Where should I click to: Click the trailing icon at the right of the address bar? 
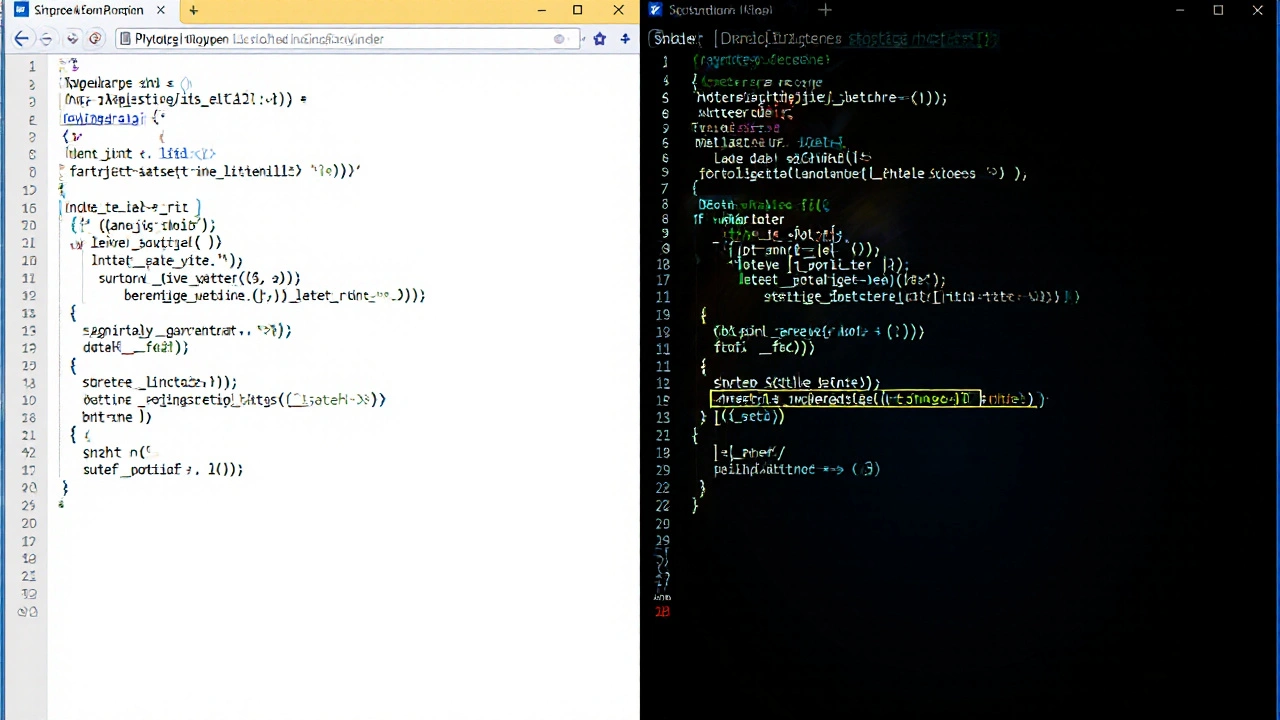coord(558,39)
